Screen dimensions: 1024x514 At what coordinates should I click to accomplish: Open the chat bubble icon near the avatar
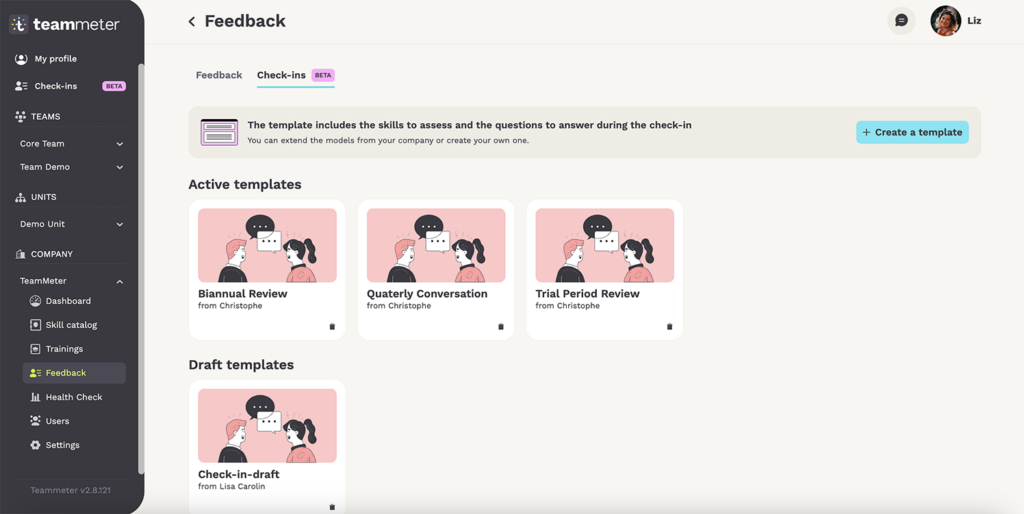pos(901,21)
